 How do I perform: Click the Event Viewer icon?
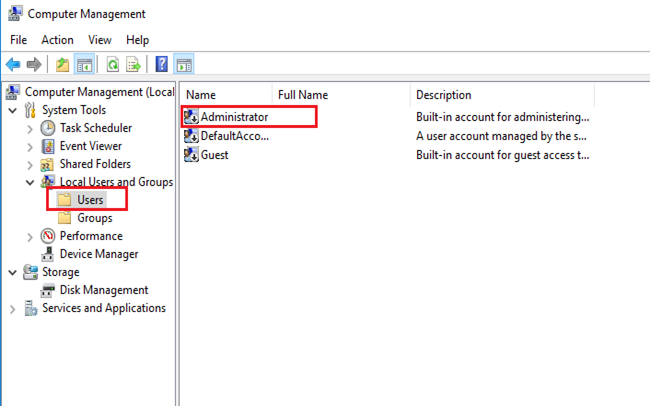[48, 146]
